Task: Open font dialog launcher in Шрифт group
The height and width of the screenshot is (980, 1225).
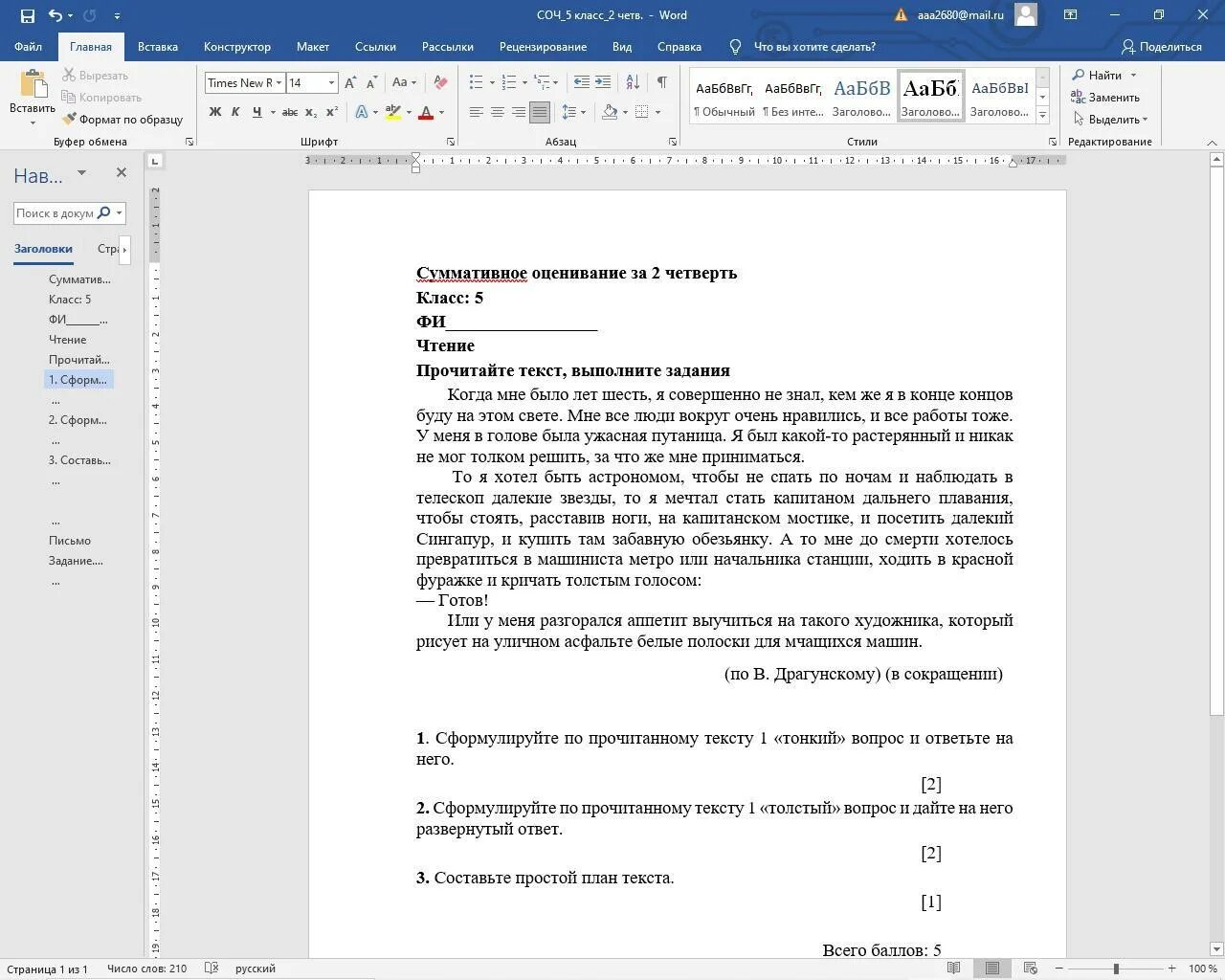Action: point(451,142)
